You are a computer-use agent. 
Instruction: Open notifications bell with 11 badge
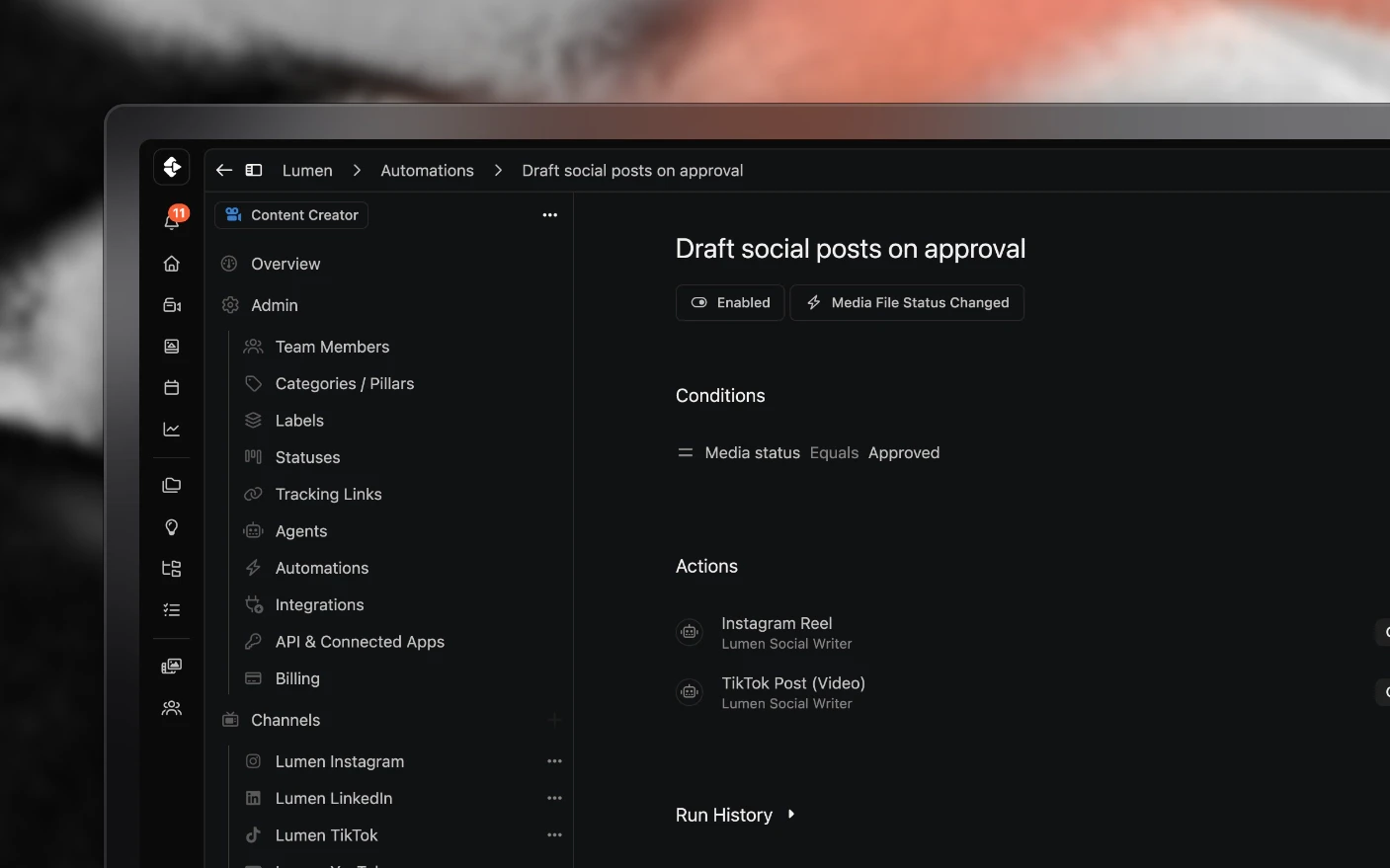click(173, 219)
